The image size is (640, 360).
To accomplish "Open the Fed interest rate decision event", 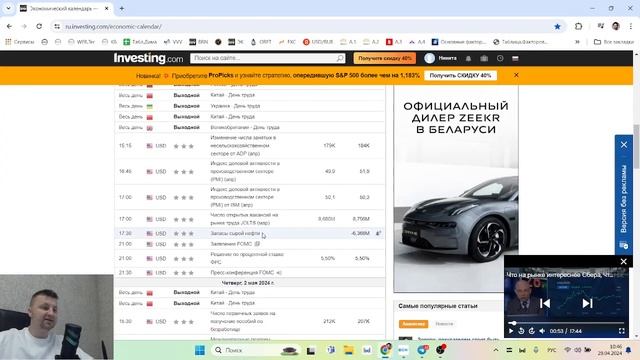I will pyautogui.click(x=247, y=258).
